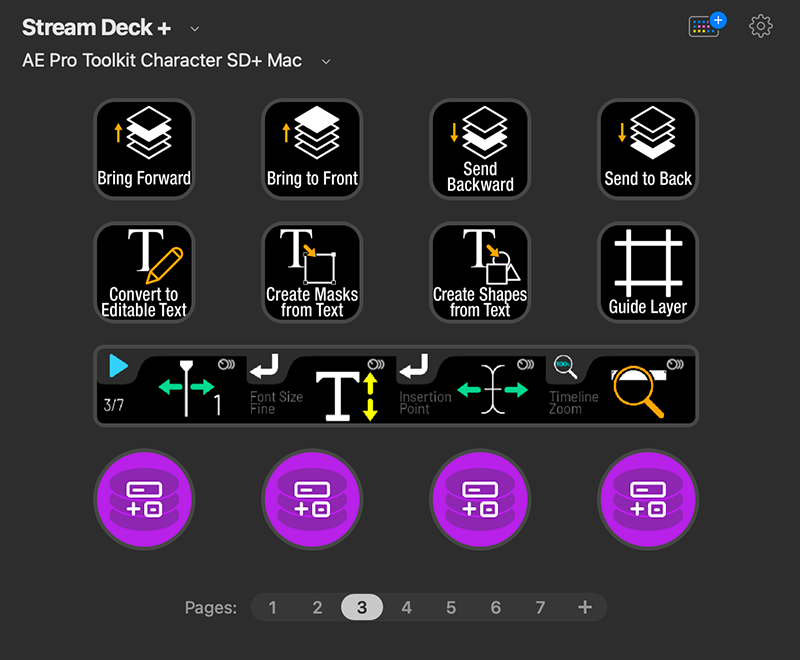The width and height of the screenshot is (800, 660).
Task: Go to page 2
Action: pos(317,607)
